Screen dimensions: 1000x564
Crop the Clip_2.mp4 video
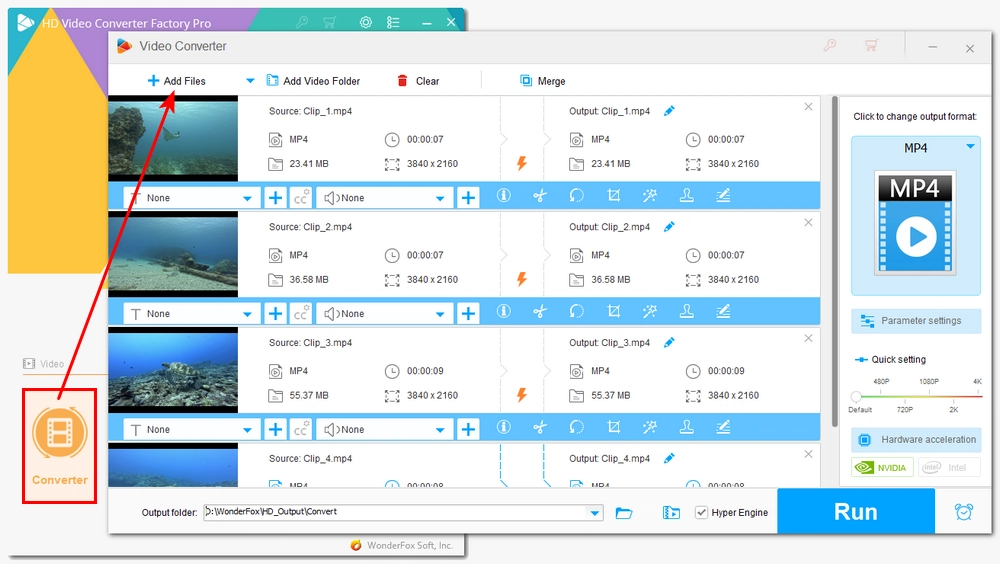[x=614, y=311]
